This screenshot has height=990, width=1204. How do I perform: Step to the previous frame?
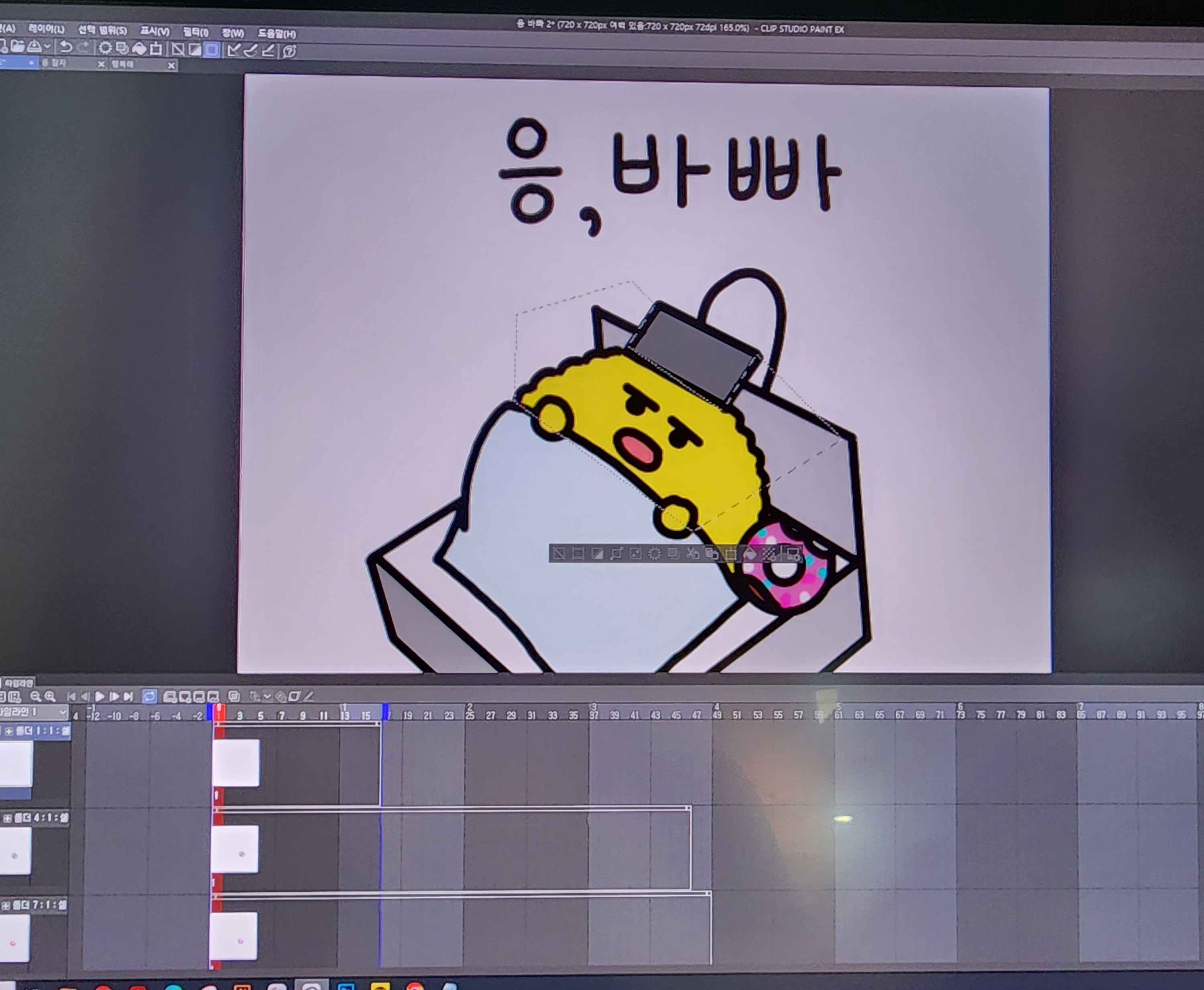[x=85, y=696]
